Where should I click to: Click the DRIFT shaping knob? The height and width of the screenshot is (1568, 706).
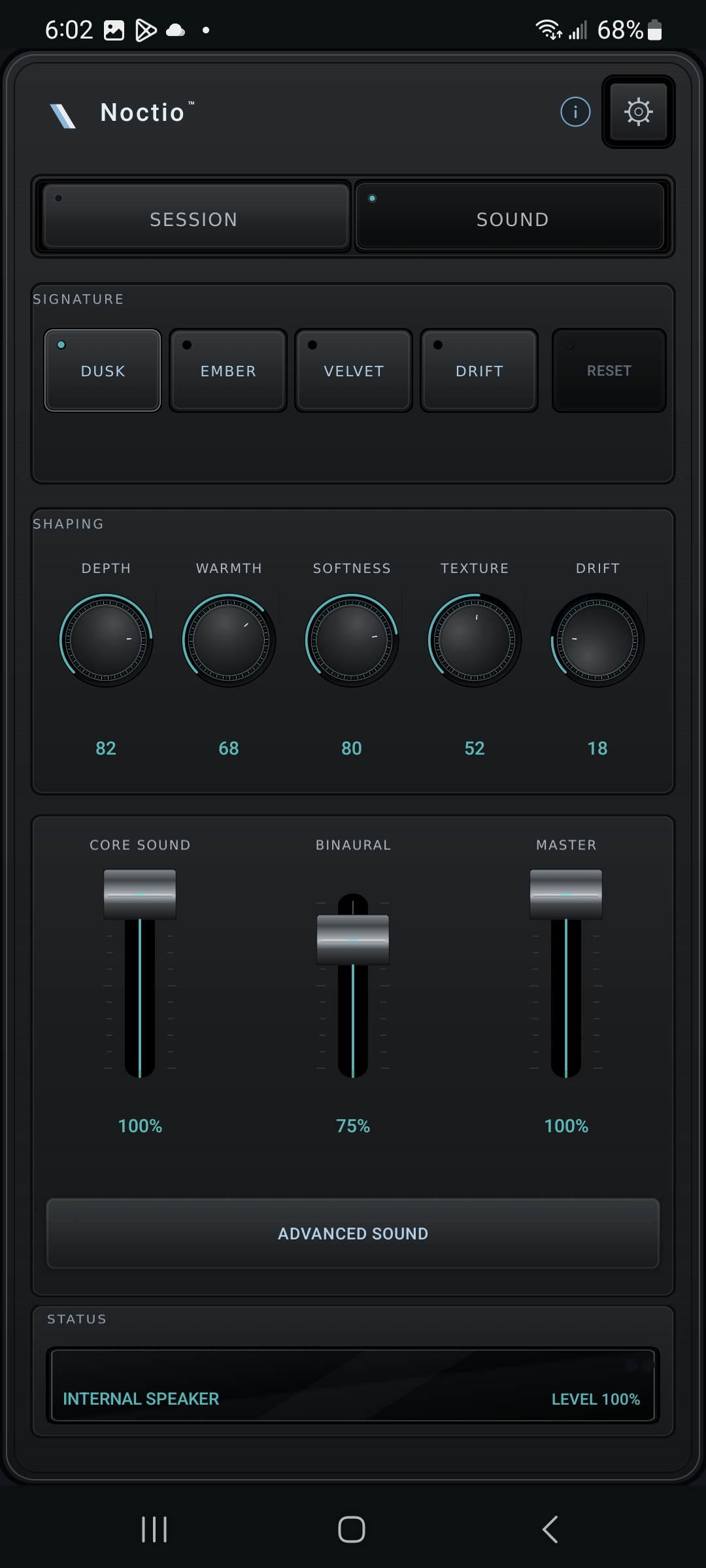tap(597, 640)
